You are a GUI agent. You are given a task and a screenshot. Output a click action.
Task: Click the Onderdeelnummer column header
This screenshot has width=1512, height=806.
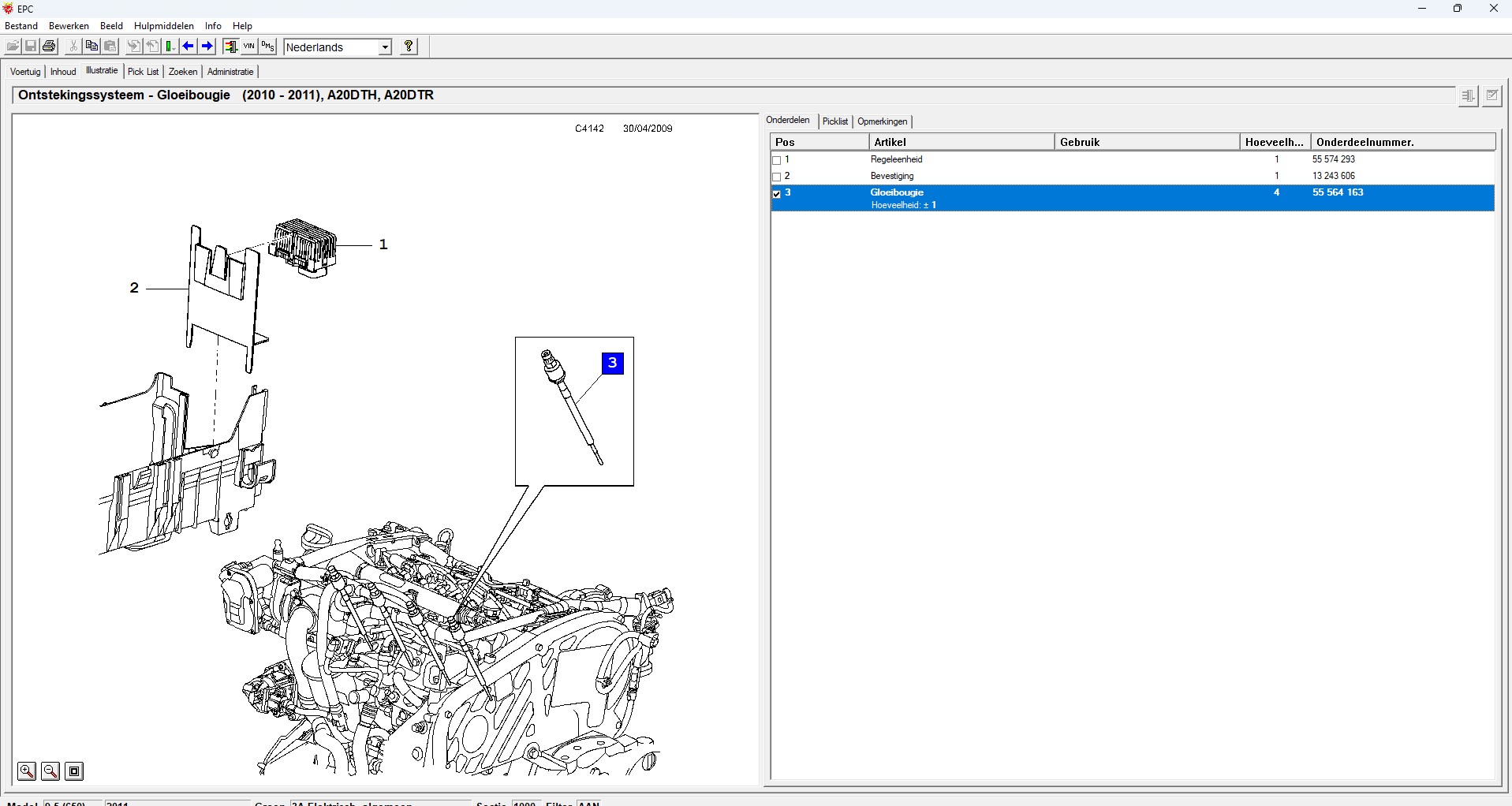point(1403,142)
